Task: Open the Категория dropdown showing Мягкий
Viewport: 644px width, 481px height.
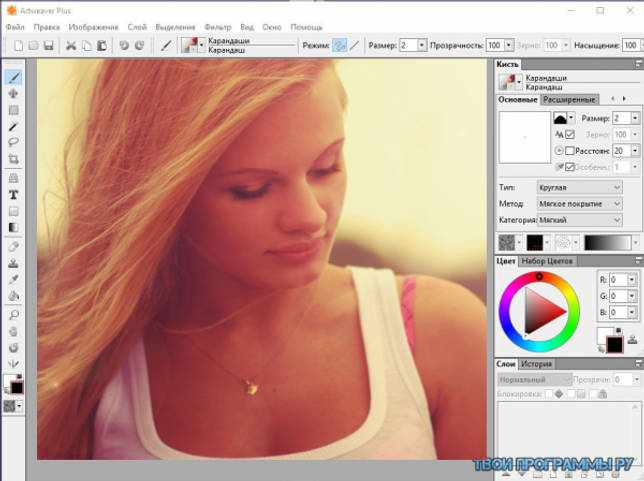Action: pos(580,220)
